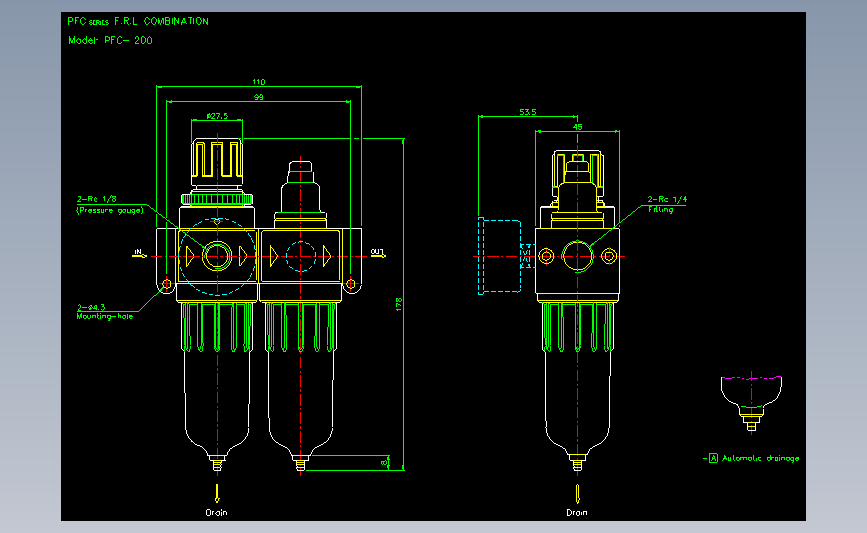This screenshot has height=533, width=867.
Task: Click the 110 width dimension value
Action: click(259, 82)
